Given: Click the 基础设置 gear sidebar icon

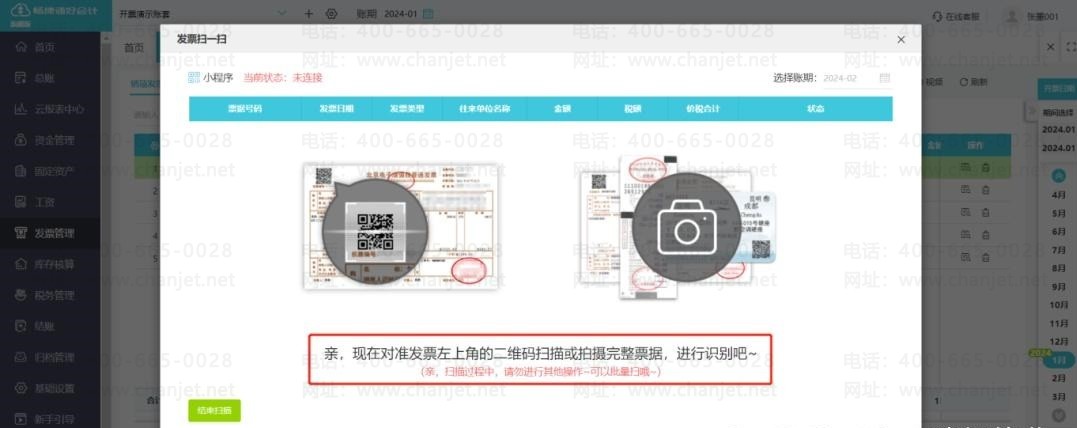Looking at the screenshot, I should tap(21, 388).
